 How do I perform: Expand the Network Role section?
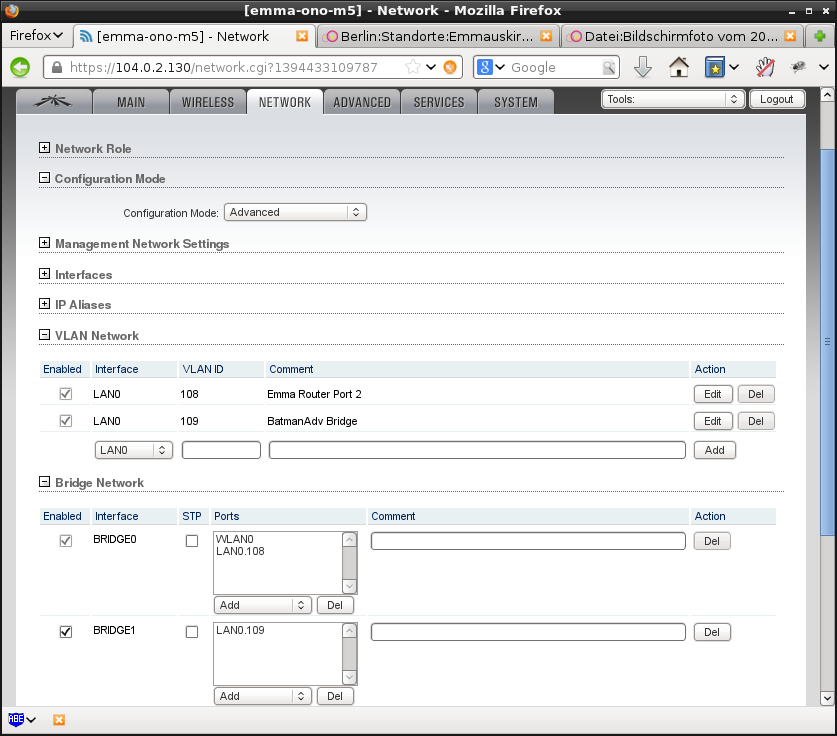pos(44,148)
